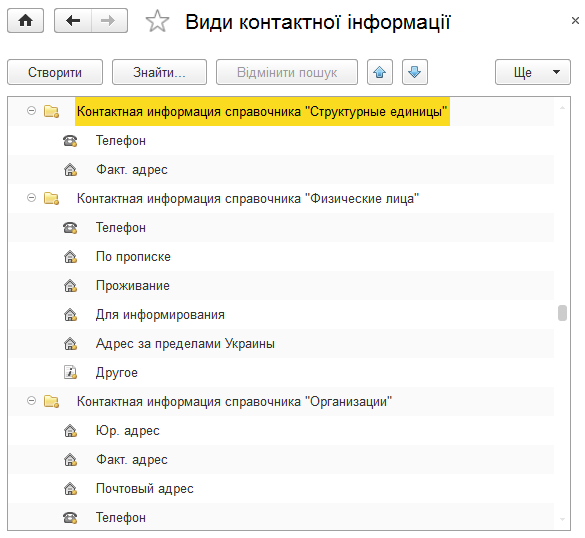This screenshot has height=538, width=585.
Task: Click the vertical scrollbar thumb
Action: point(562,313)
